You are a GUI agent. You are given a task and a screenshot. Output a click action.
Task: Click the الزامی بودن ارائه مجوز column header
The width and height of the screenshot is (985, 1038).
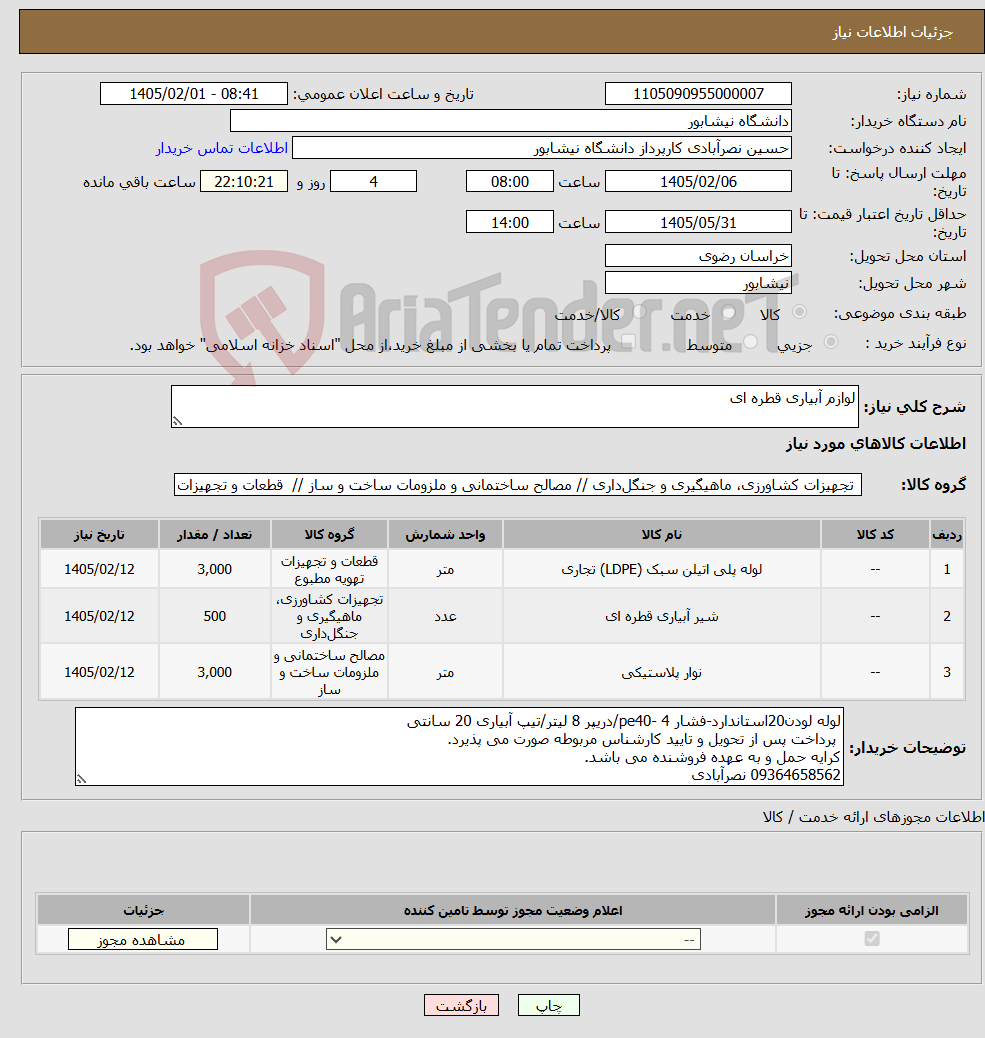[x=872, y=911]
